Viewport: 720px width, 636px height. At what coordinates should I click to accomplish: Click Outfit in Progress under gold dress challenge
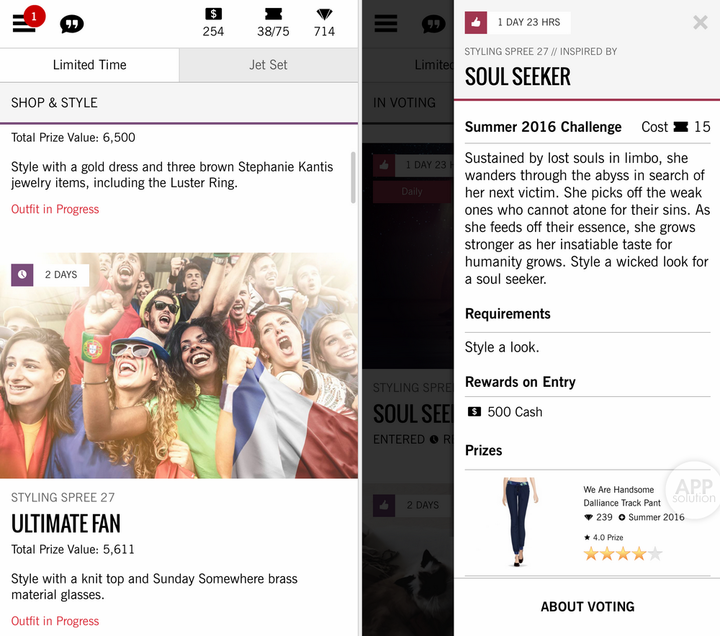[55, 209]
